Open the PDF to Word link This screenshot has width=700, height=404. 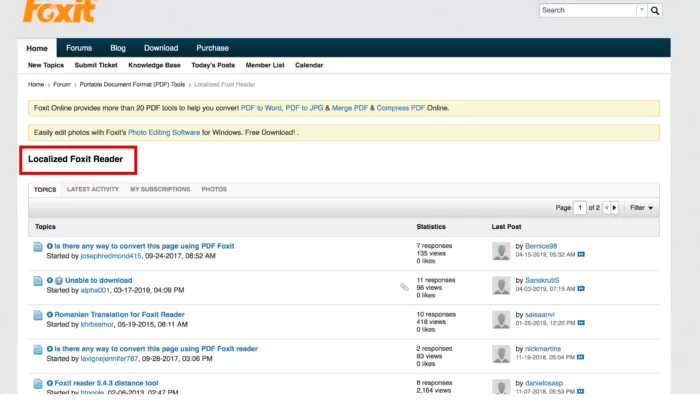(x=261, y=108)
